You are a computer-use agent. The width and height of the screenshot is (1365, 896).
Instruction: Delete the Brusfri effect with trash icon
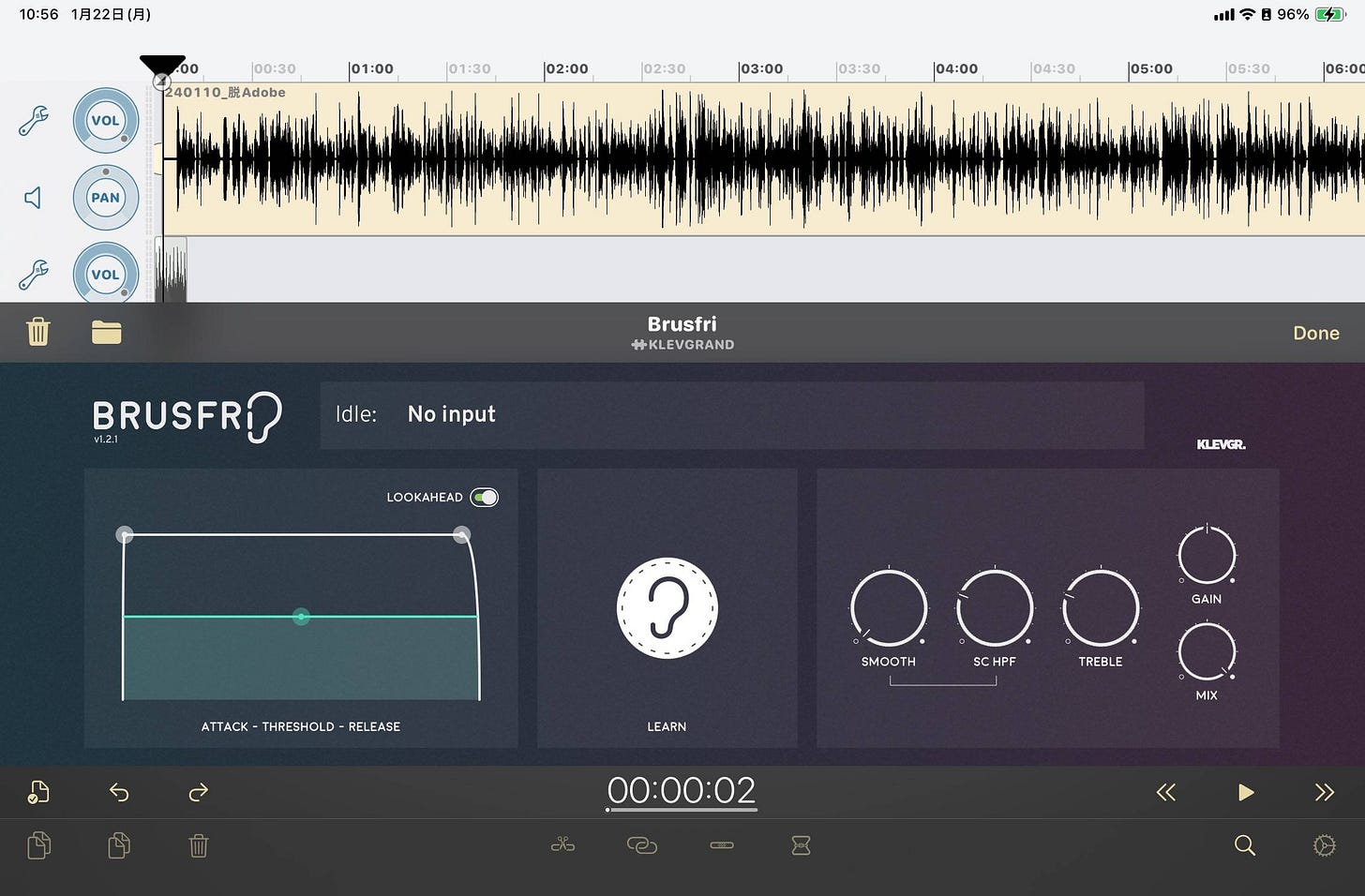pyautogui.click(x=38, y=332)
